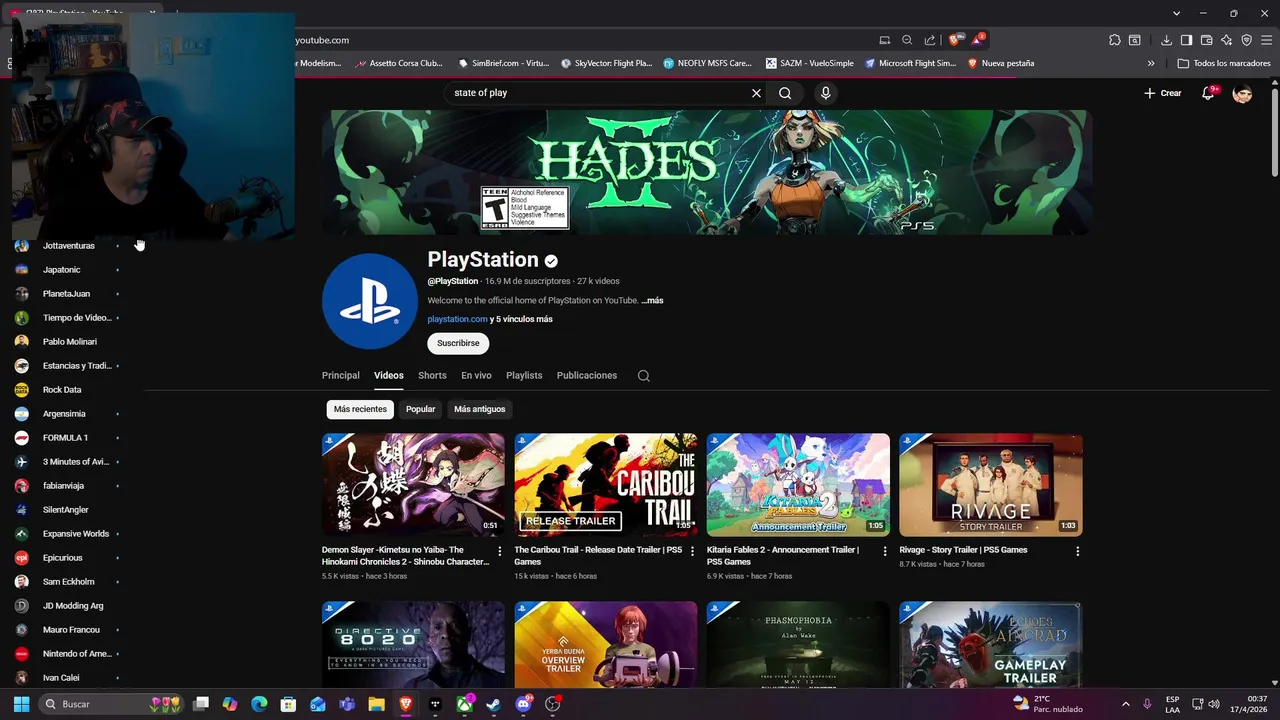Switch to the Principal tab
Screen dimensions: 1280x720
340,375
